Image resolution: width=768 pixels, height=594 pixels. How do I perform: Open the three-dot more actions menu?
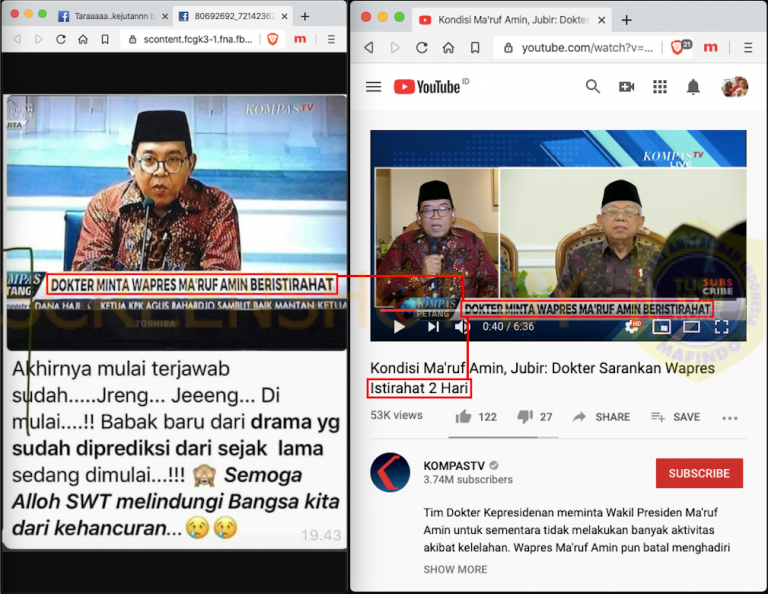click(x=729, y=418)
